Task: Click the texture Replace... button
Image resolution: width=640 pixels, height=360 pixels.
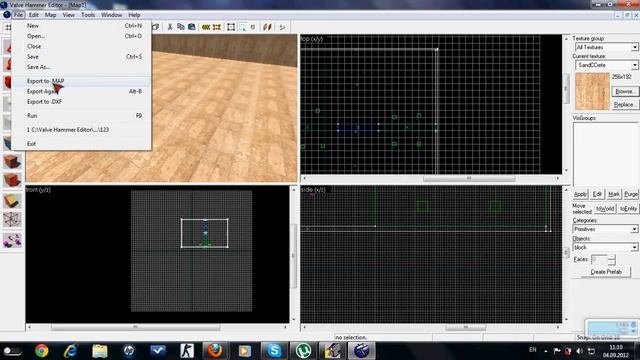Action: coord(624,104)
